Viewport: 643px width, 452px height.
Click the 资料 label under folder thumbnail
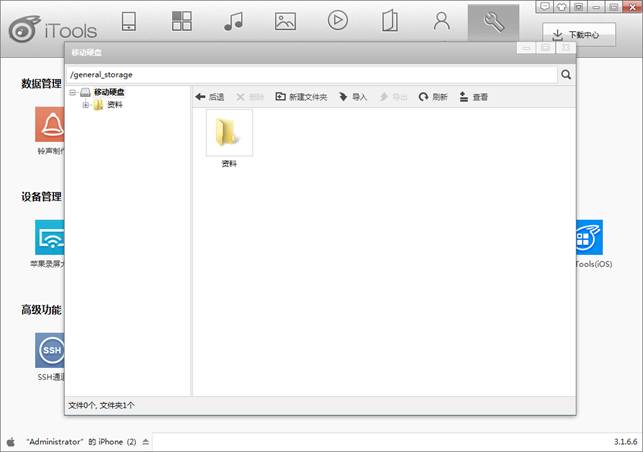pyautogui.click(x=229, y=164)
